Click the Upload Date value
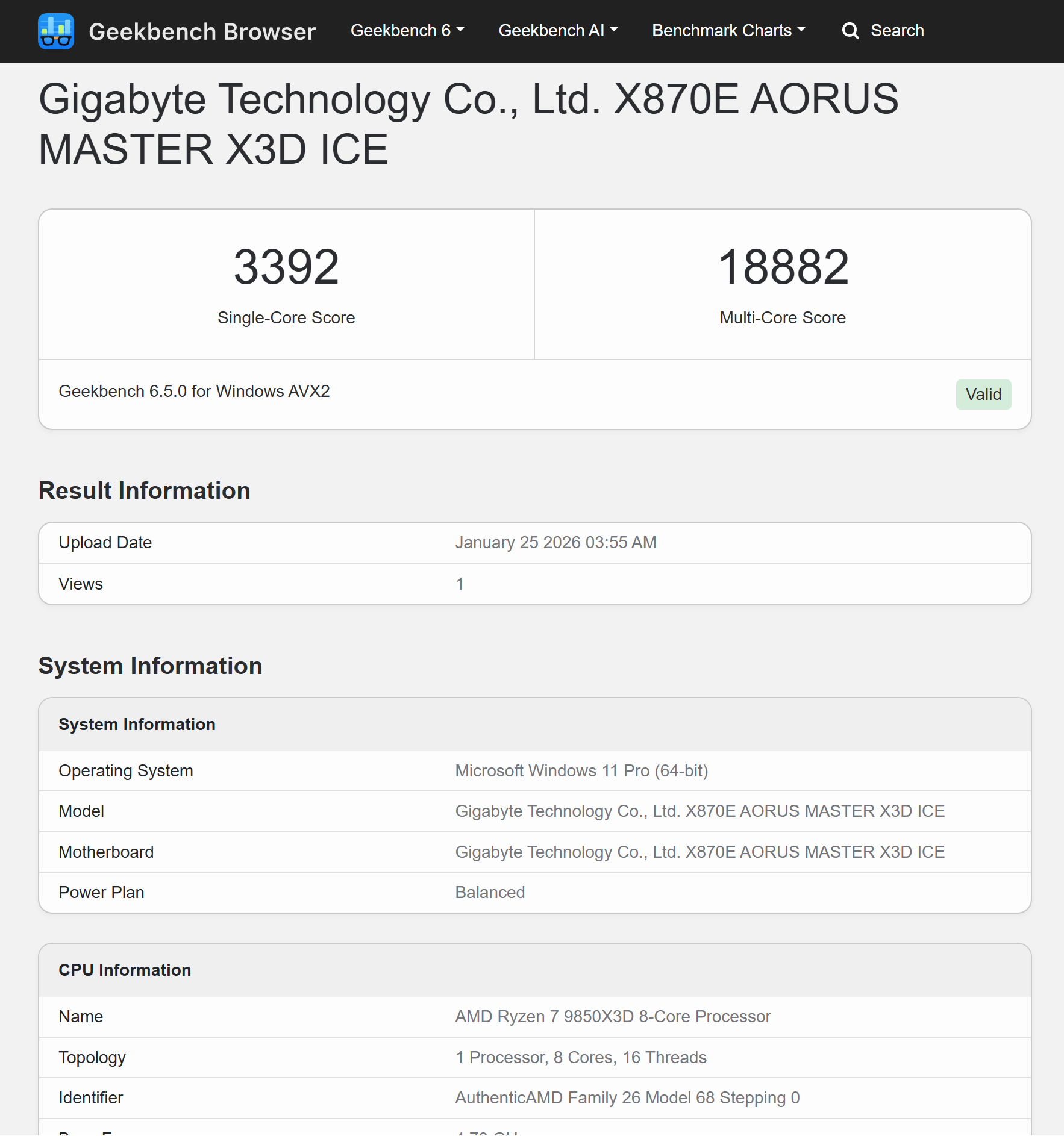This screenshot has height=1136, width=1064. coord(555,543)
